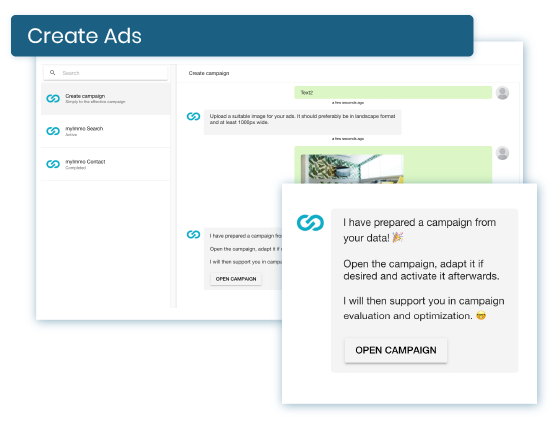
Task: Focus the Search input field
Action: (x=106, y=73)
